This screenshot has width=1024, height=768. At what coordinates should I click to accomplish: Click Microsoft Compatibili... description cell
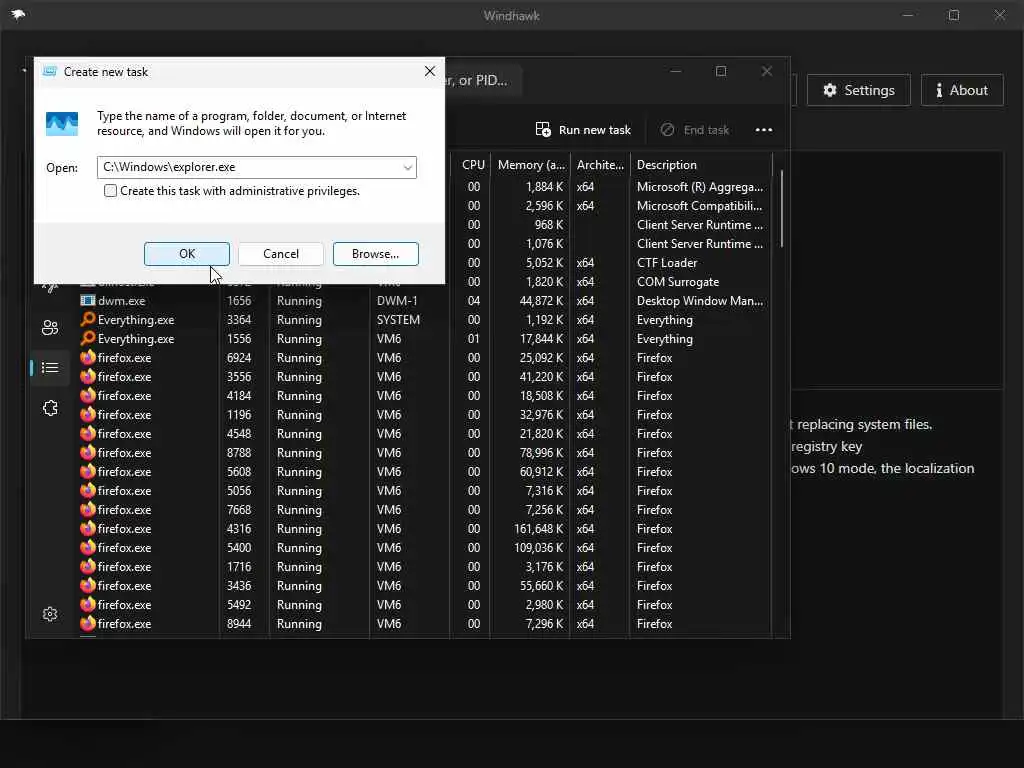[x=699, y=206]
